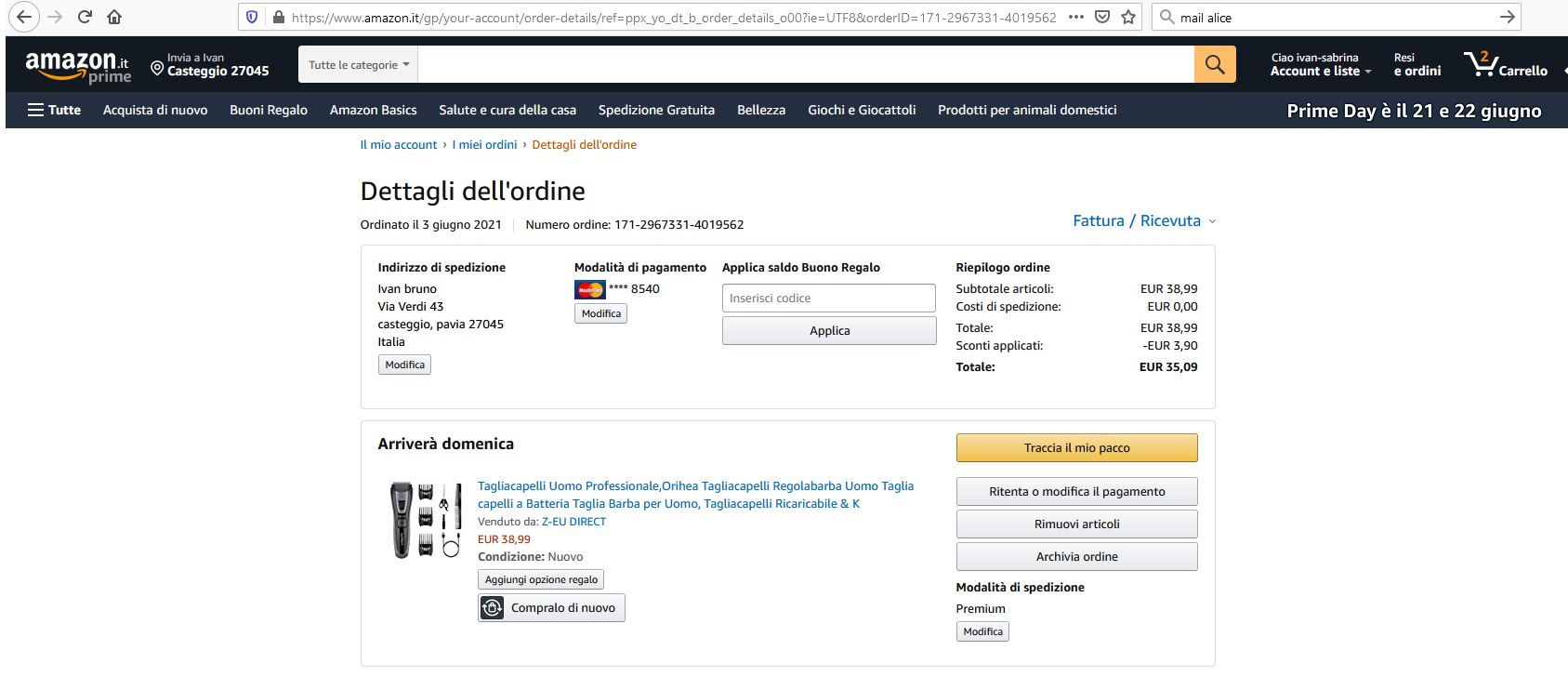Click the browser search box with mail alice
The height and width of the screenshot is (677, 1568).
(x=1336, y=17)
